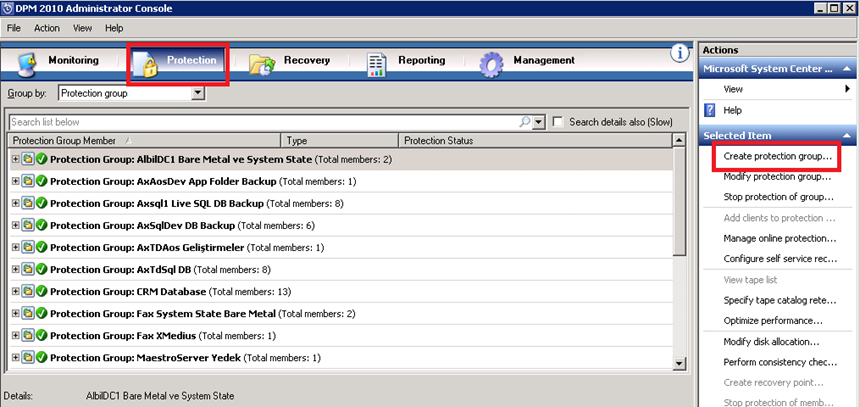Click green status icon of Fax System State Bare Metal
This screenshot has width=860, height=407.
pos(41,314)
